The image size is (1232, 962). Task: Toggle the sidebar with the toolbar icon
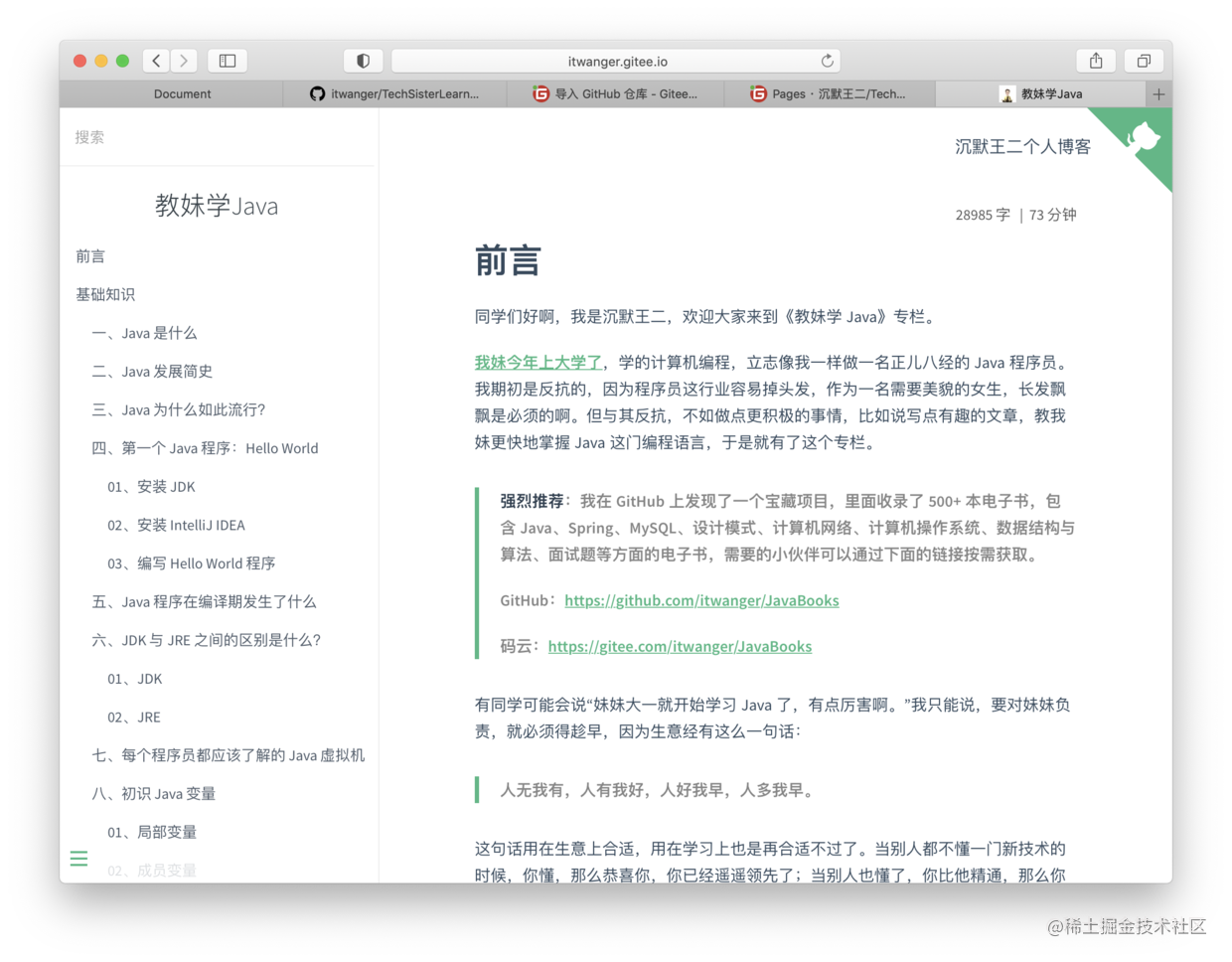click(x=227, y=61)
